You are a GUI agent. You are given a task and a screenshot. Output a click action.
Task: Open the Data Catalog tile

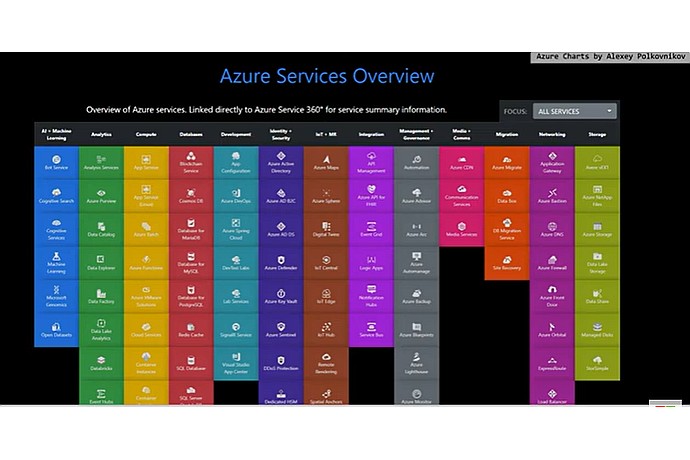coord(101,230)
